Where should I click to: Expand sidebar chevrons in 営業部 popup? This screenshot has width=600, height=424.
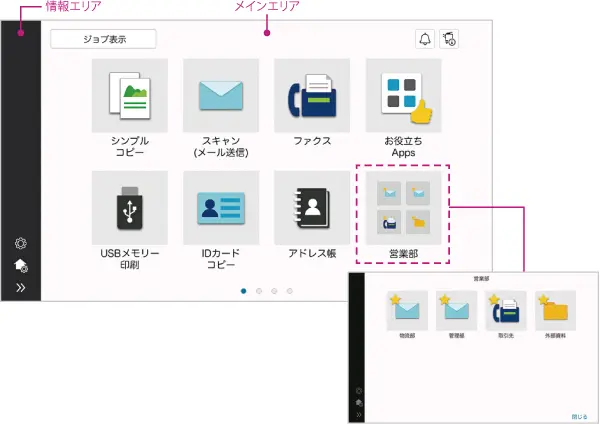(x=359, y=415)
